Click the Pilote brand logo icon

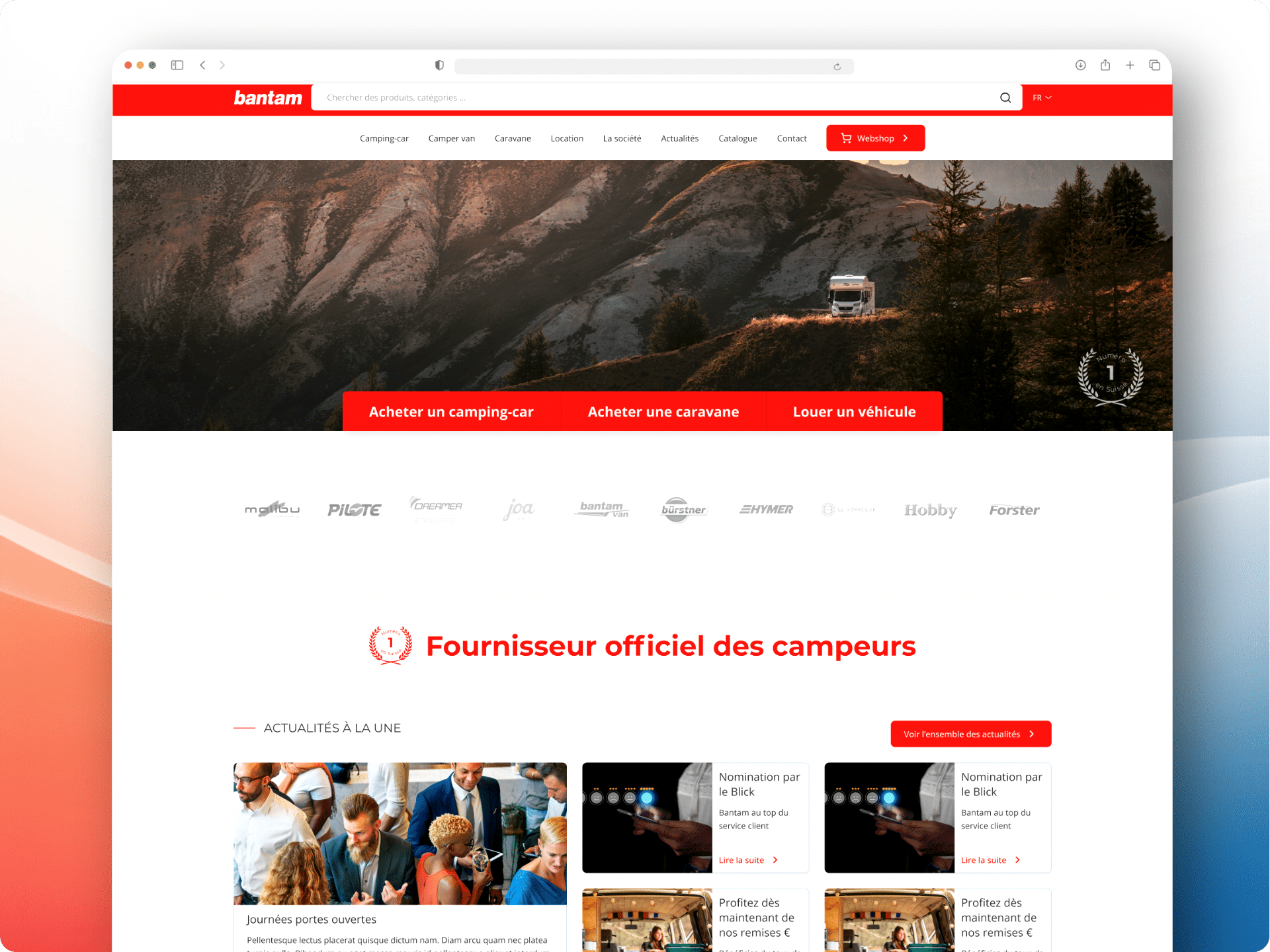[x=354, y=509]
